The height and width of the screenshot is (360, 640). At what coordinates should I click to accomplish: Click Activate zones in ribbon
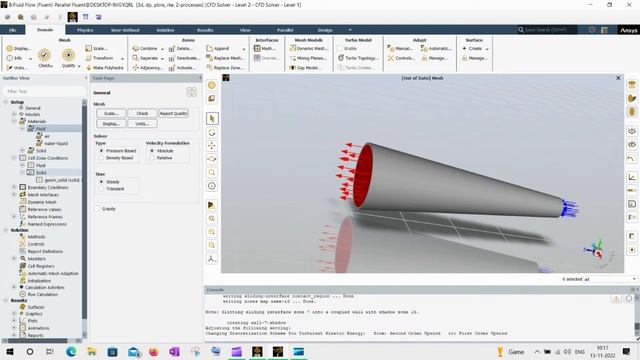click(182, 68)
